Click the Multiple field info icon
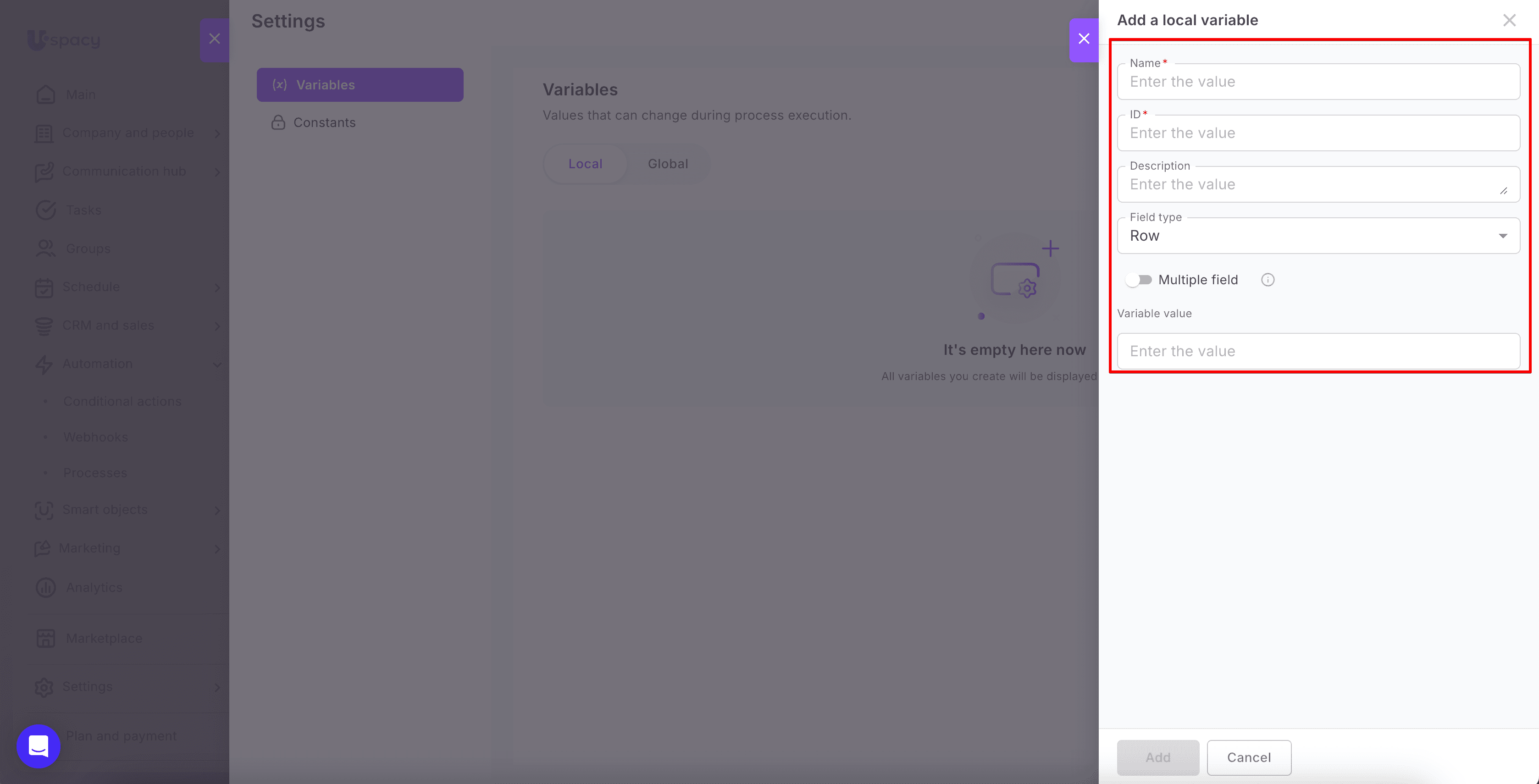This screenshot has width=1539, height=784. [x=1268, y=280]
